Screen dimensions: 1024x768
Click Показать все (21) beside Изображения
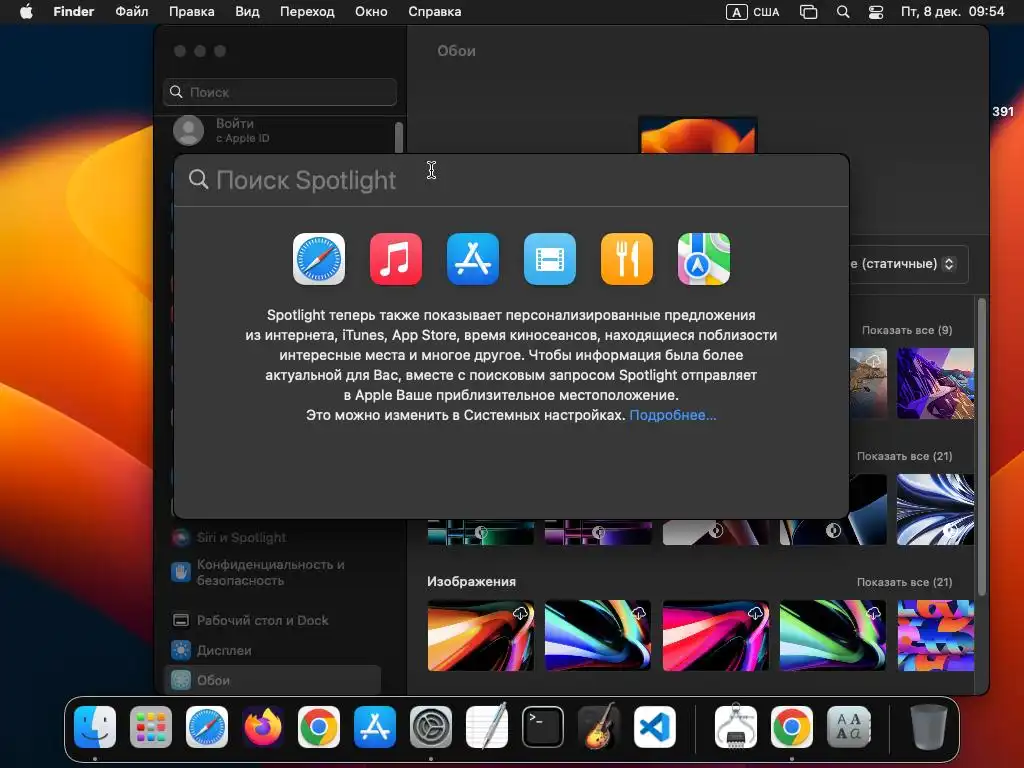tap(904, 583)
